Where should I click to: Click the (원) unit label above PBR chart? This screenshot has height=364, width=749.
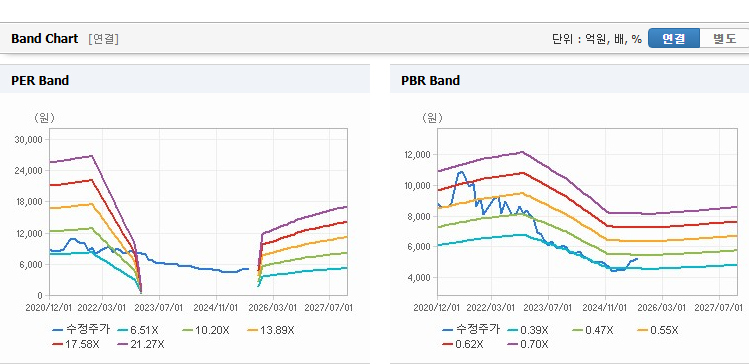[x=432, y=118]
